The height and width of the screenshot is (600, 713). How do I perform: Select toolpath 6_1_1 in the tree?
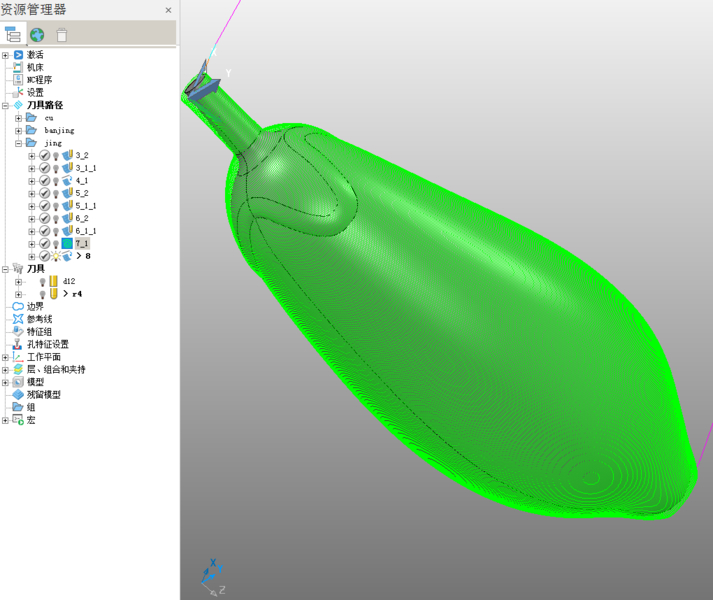[86, 232]
